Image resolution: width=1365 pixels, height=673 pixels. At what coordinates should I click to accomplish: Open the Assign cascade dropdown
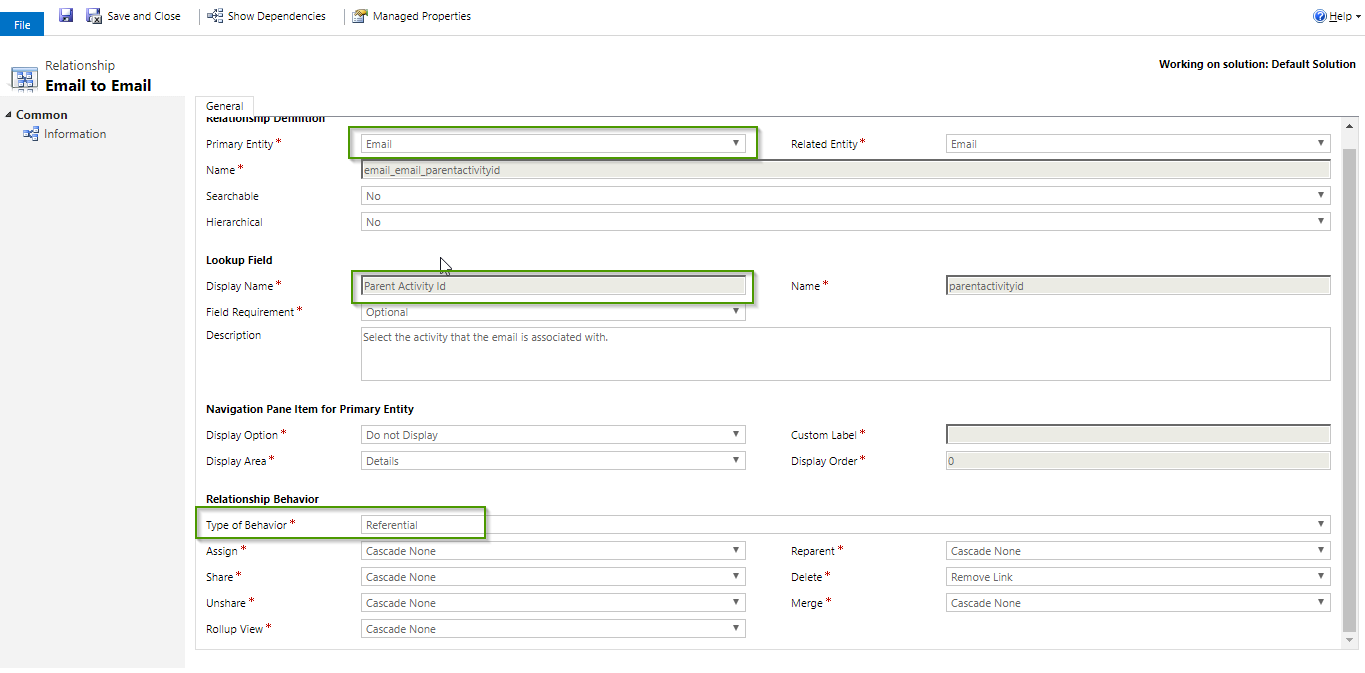point(553,551)
